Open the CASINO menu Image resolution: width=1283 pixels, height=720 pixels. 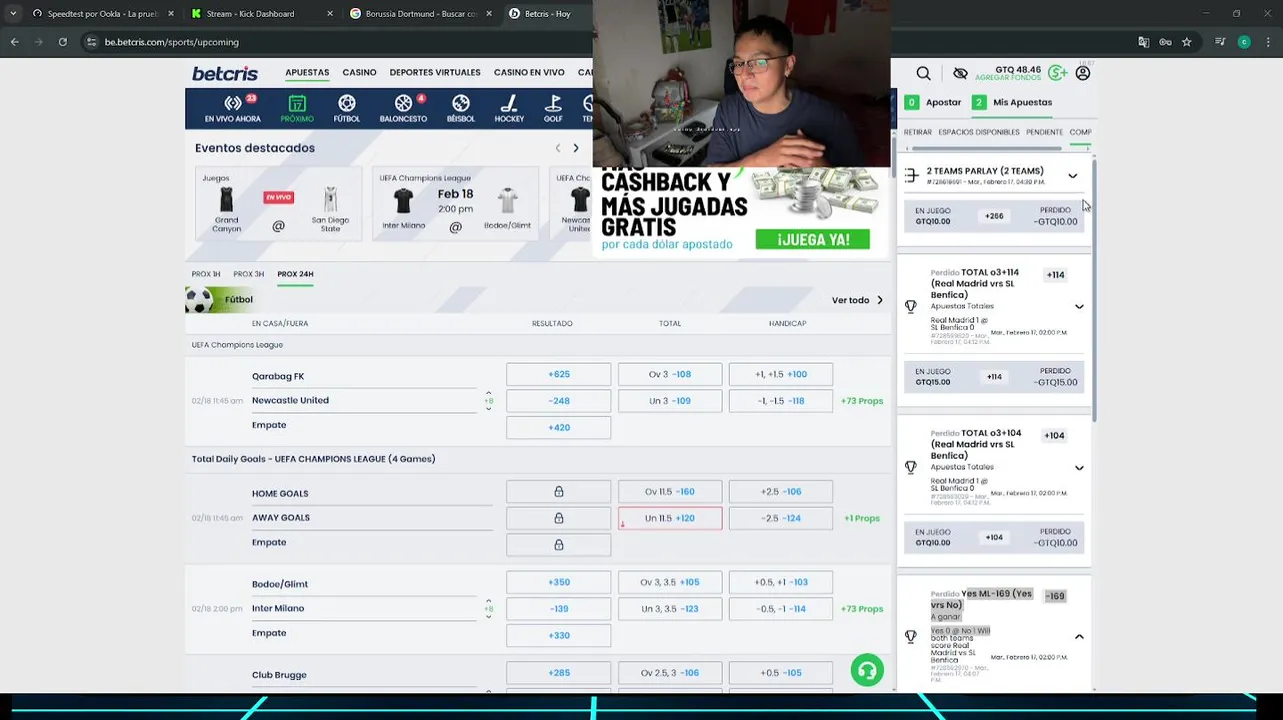[359, 73]
